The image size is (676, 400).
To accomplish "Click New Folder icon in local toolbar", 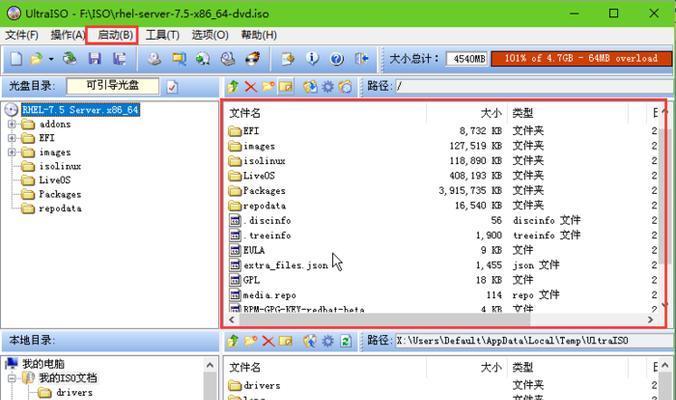I will 250,341.
